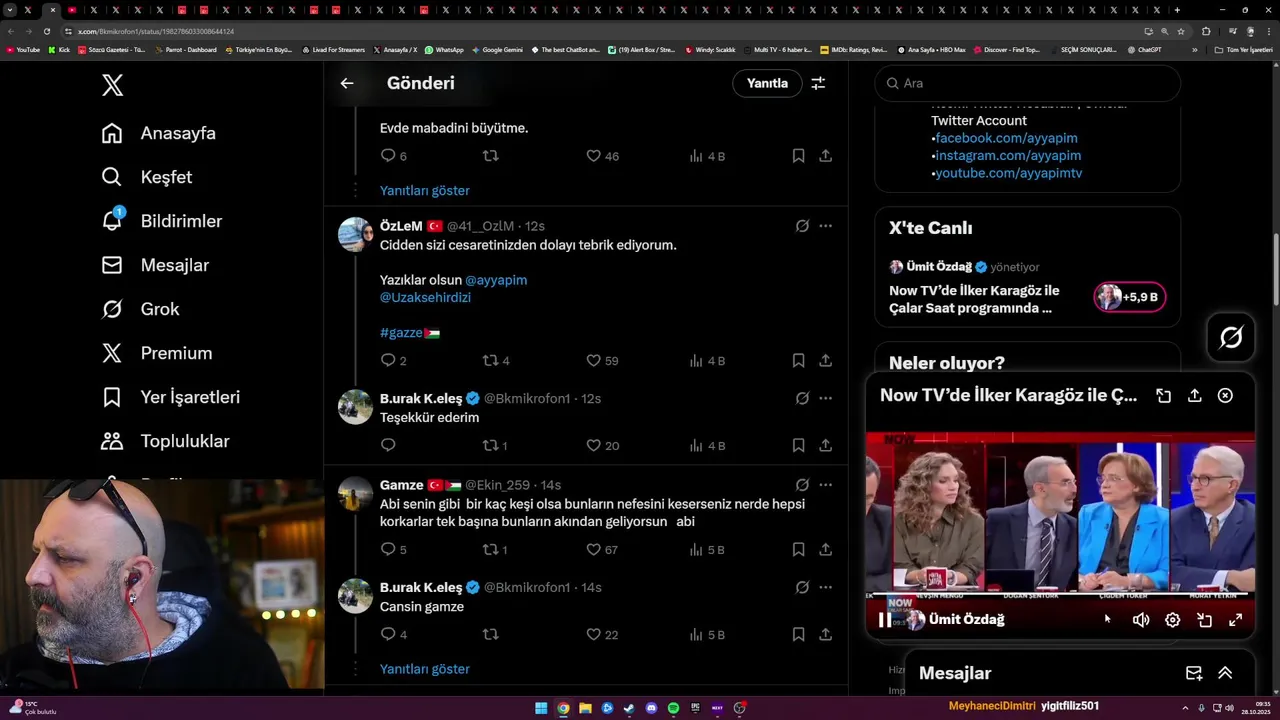Open YouTube bookmark in bookmarks bar
The image size is (1280, 720).
coord(23,49)
